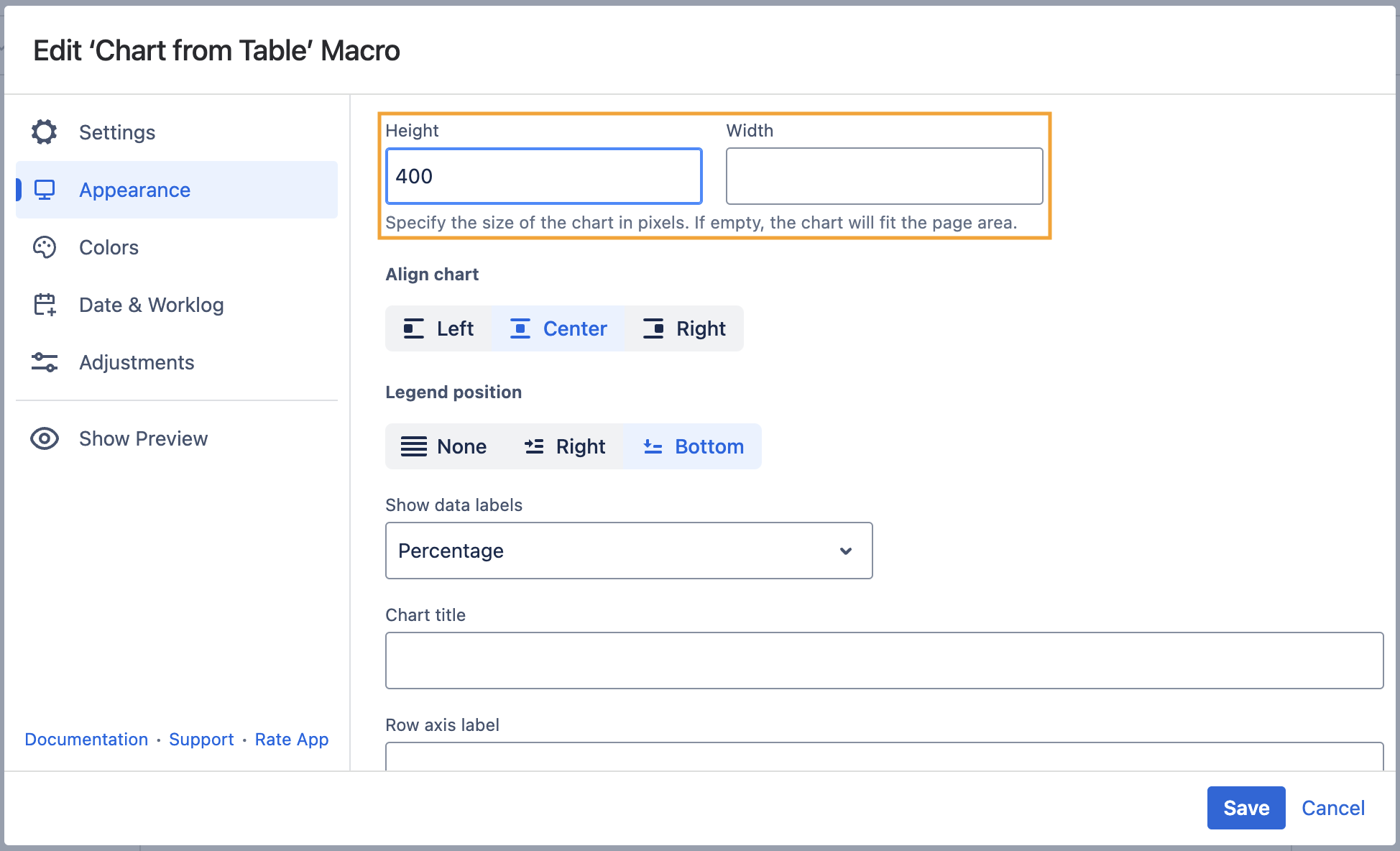Open the Colors tab
Viewport: 1400px width, 851px height.
tap(109, 247)
